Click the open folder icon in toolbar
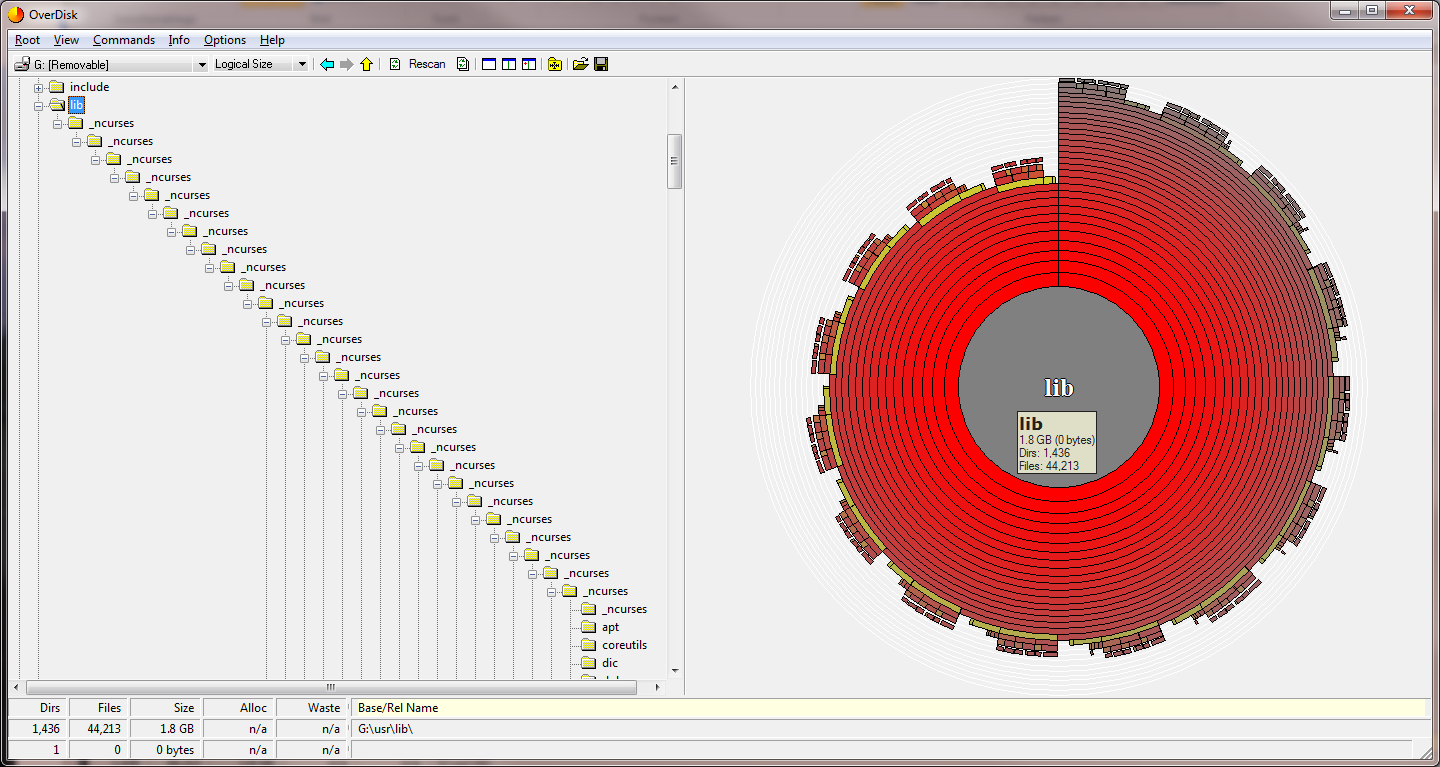The width and height of the screenshot is (1440, 767). pos(580,64)
